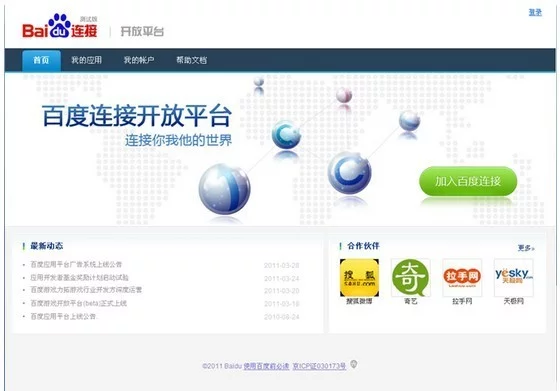Screen dimensions: 560x391
Task: Open news headline beside date 2011-03-24
Action: pos(79,277)
